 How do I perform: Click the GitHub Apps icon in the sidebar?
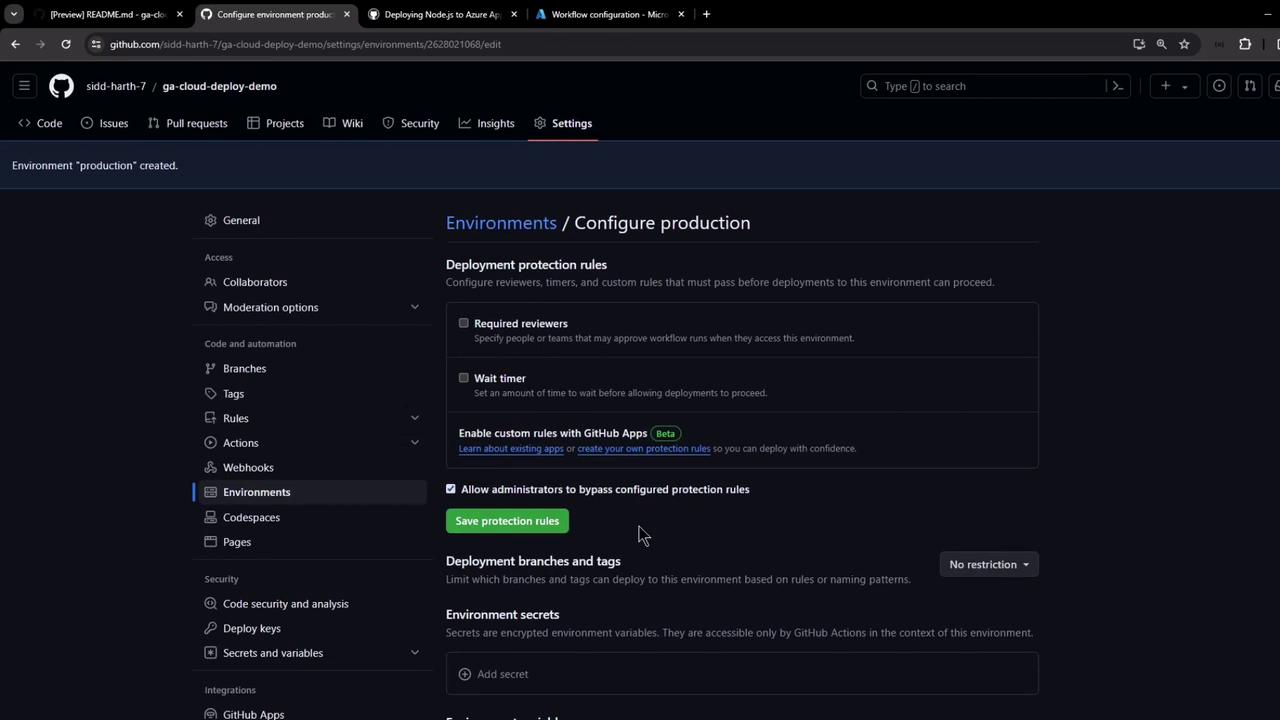210,714
